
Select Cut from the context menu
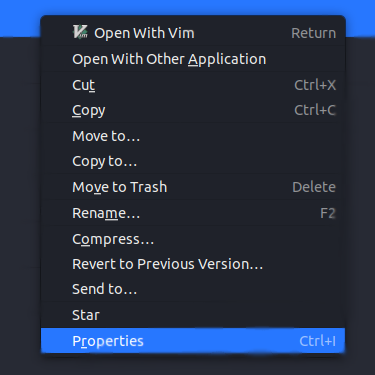[x=193, y=85]
